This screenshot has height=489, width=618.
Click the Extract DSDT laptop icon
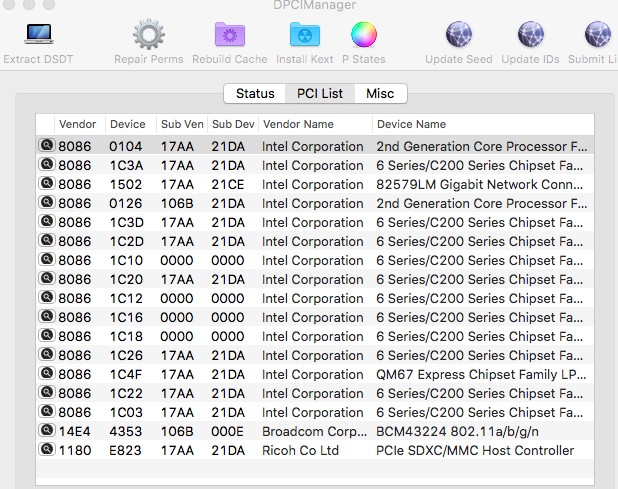pyautogui.click(x=38, y=36)
